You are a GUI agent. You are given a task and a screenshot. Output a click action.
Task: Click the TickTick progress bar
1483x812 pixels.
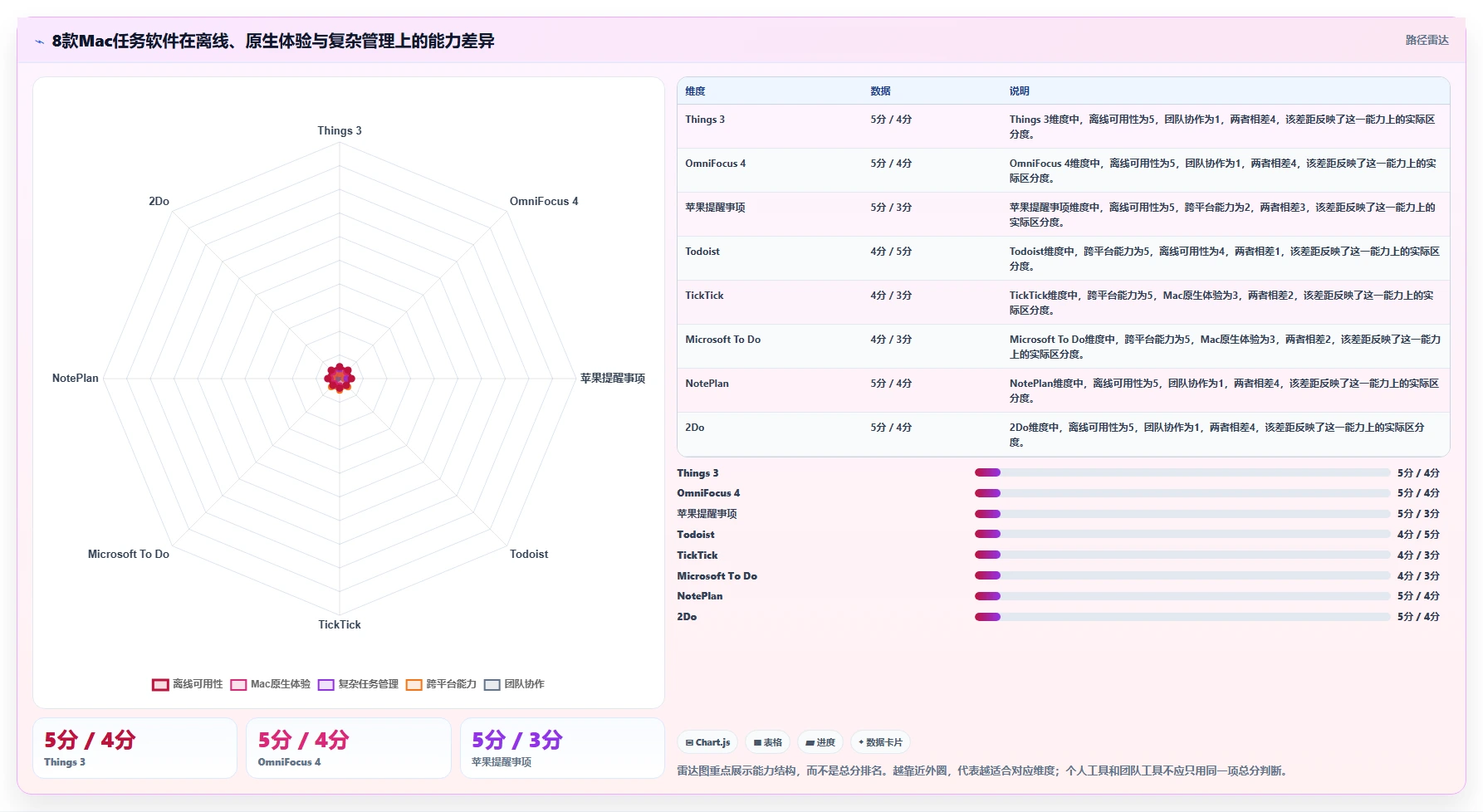tap(1182, 555)
